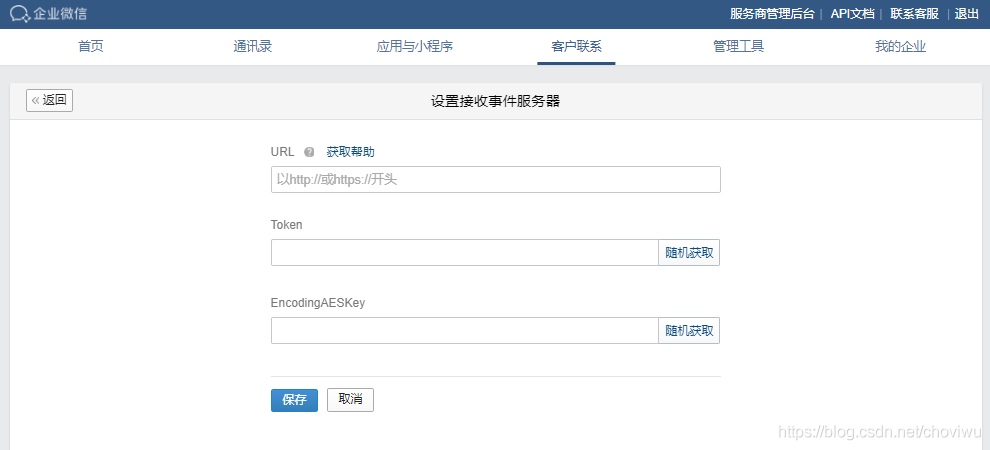Switch to 我的企业 tab
Viewport: 990px width, 450px height.
coord(900,47)
